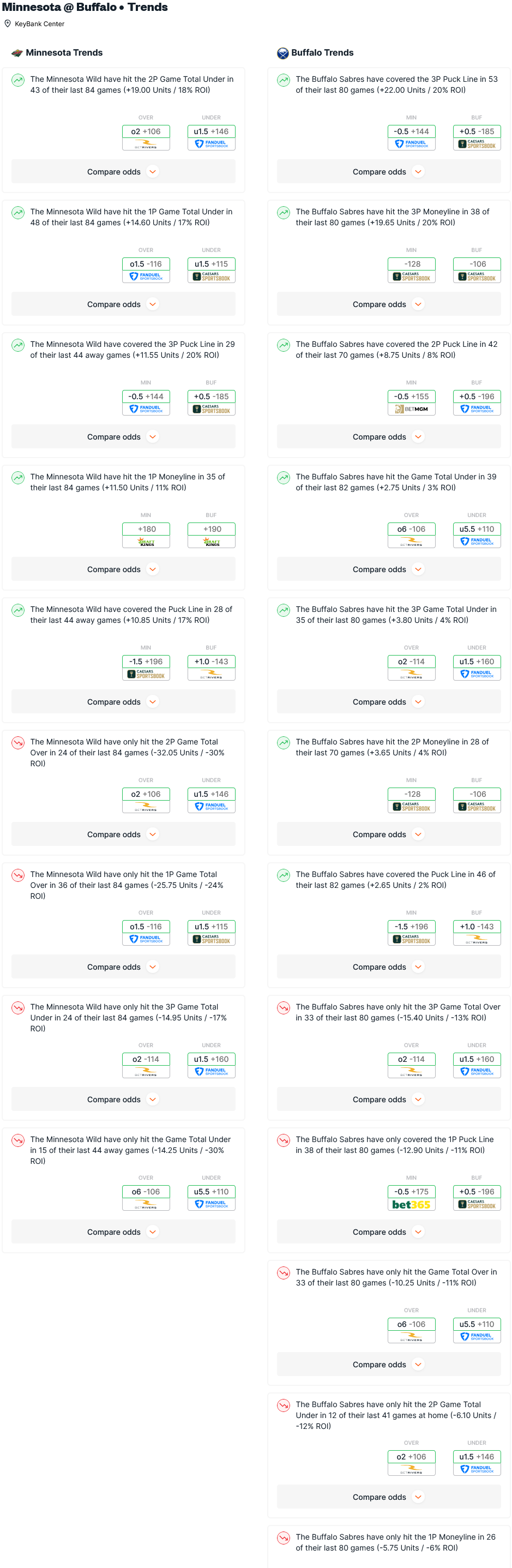Viewport: 512px width, 1568px height.
Task: Click the red downtrend icon beside Sabres 1P Moneyline
Action: tap(284, 1537)
